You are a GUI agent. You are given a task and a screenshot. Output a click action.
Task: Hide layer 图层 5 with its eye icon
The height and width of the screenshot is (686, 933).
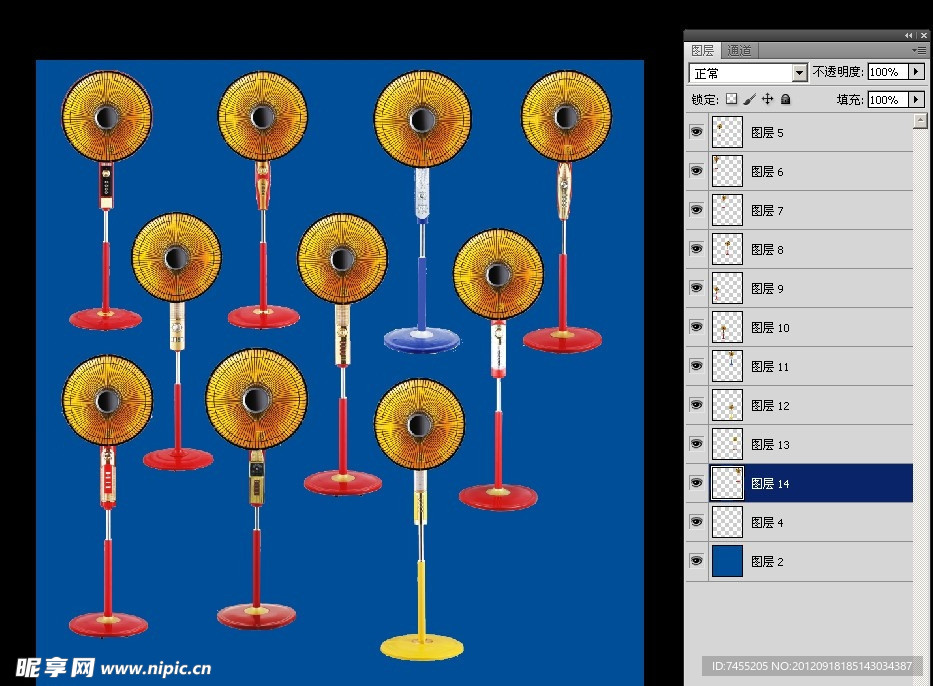point(696,132)
